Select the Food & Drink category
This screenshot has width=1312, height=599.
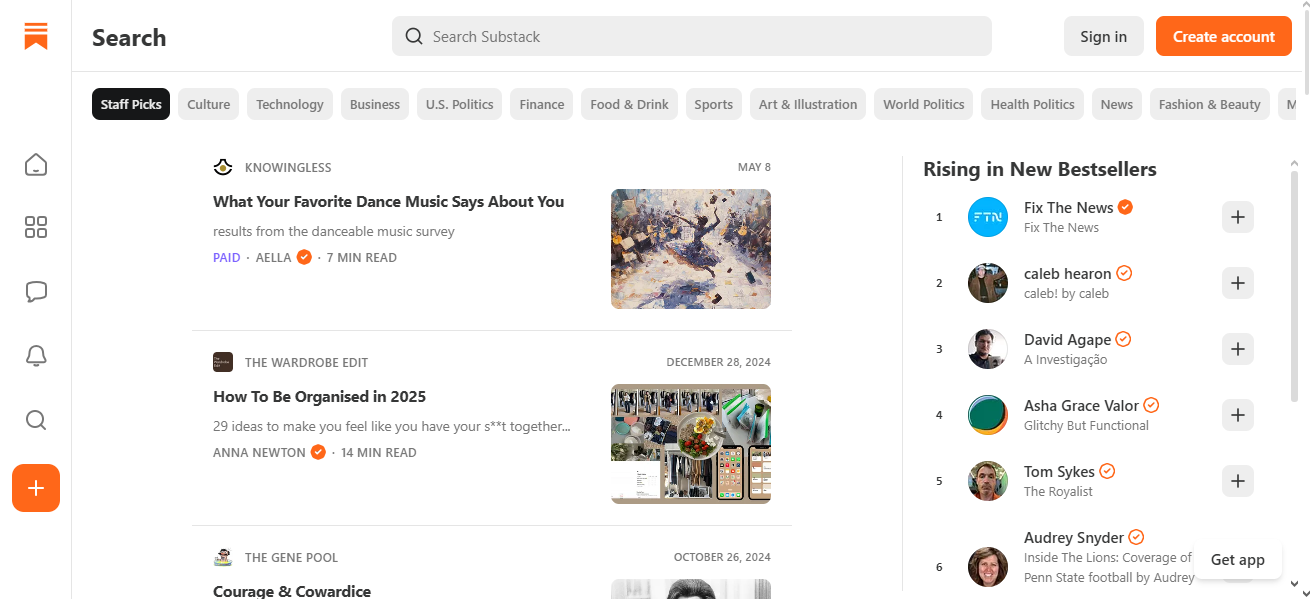(x=629, y=104)
